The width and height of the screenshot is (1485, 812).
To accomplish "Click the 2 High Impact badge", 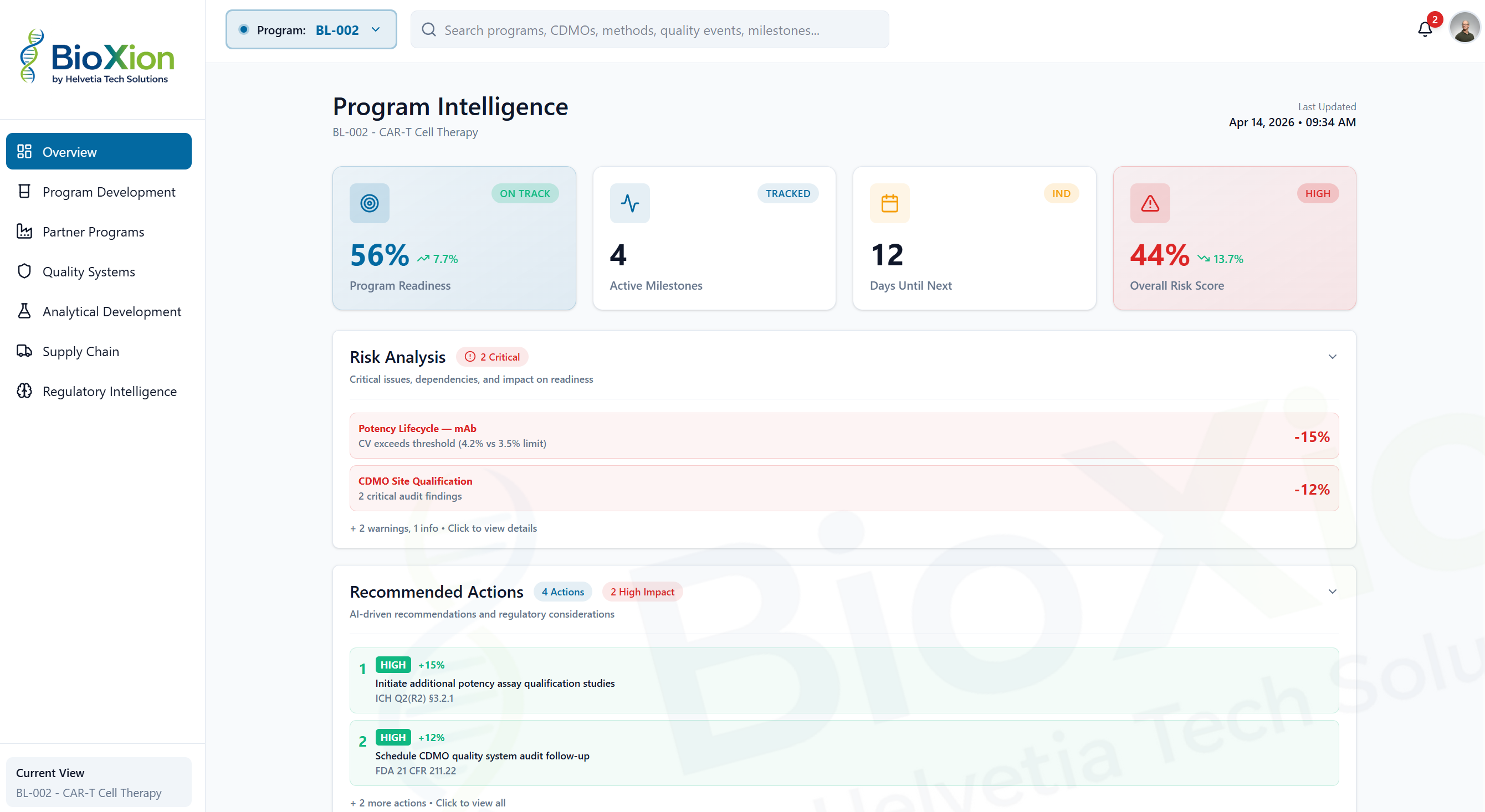I will click(642, 592).
